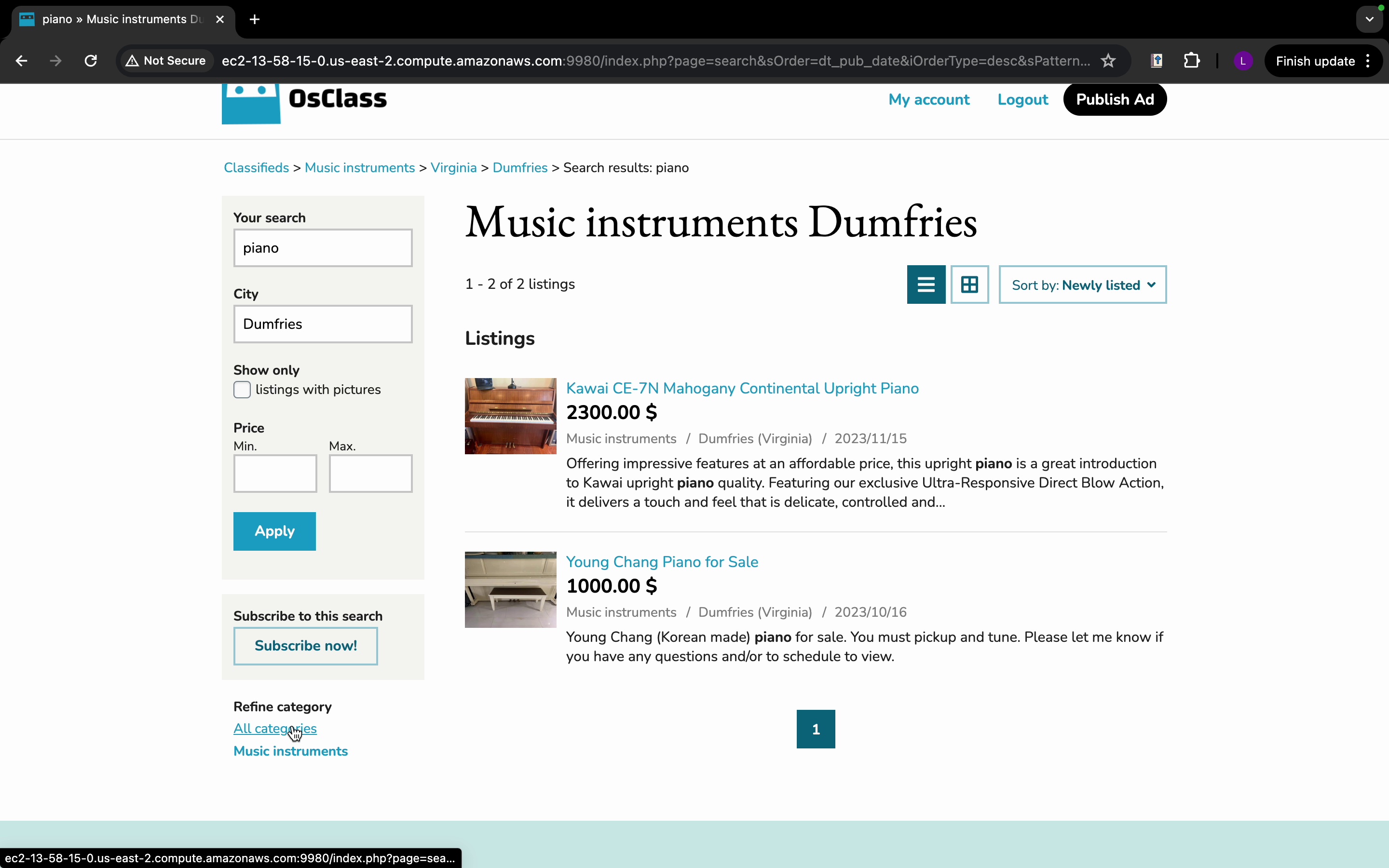Viewport: 1389px width, 868px height.
Task: Open new browser tab
Action: coord(255,19)
